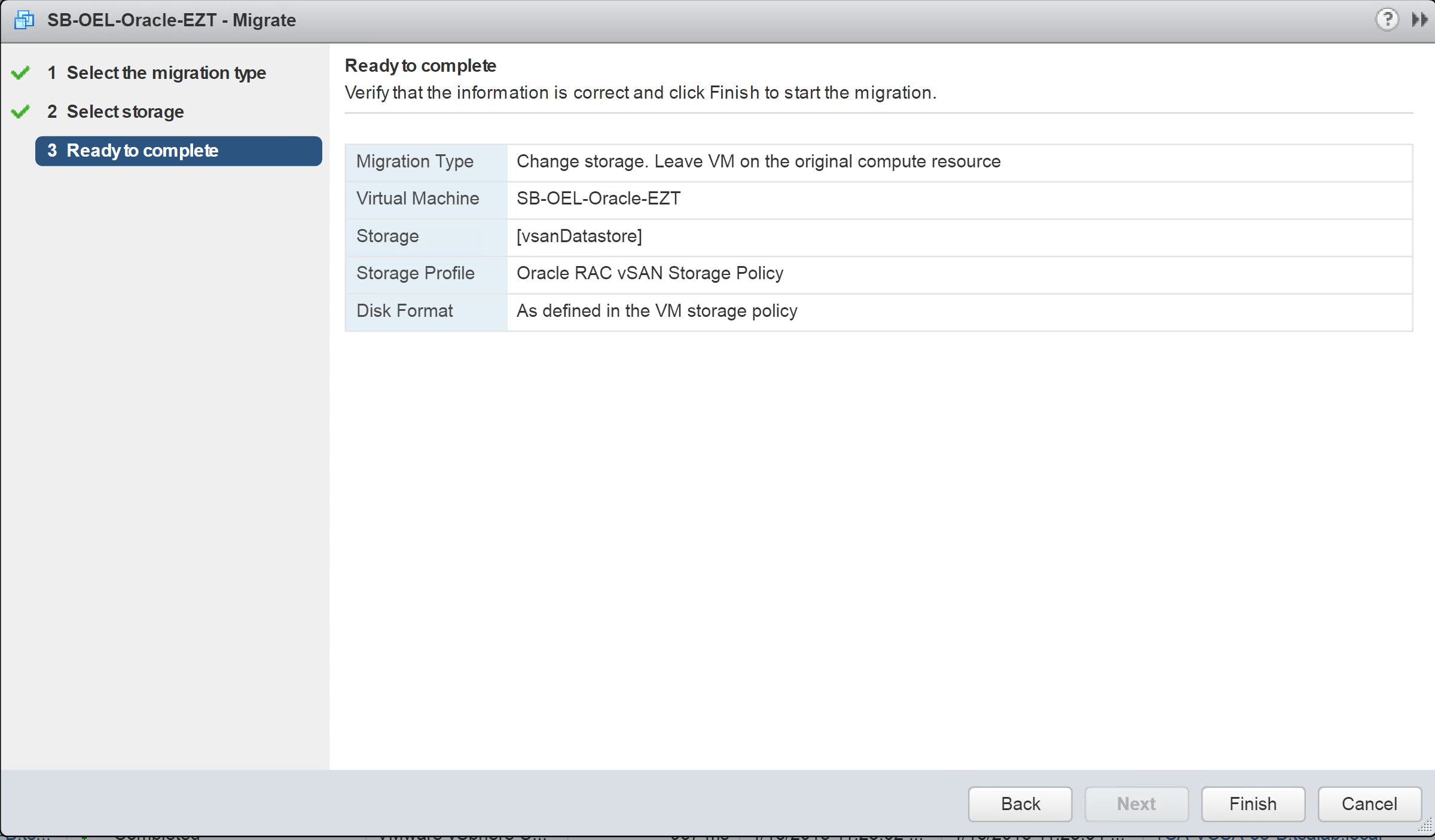Cancel the migration wizard
This screenshot has width=1435, height=840.
point(1369,804)
